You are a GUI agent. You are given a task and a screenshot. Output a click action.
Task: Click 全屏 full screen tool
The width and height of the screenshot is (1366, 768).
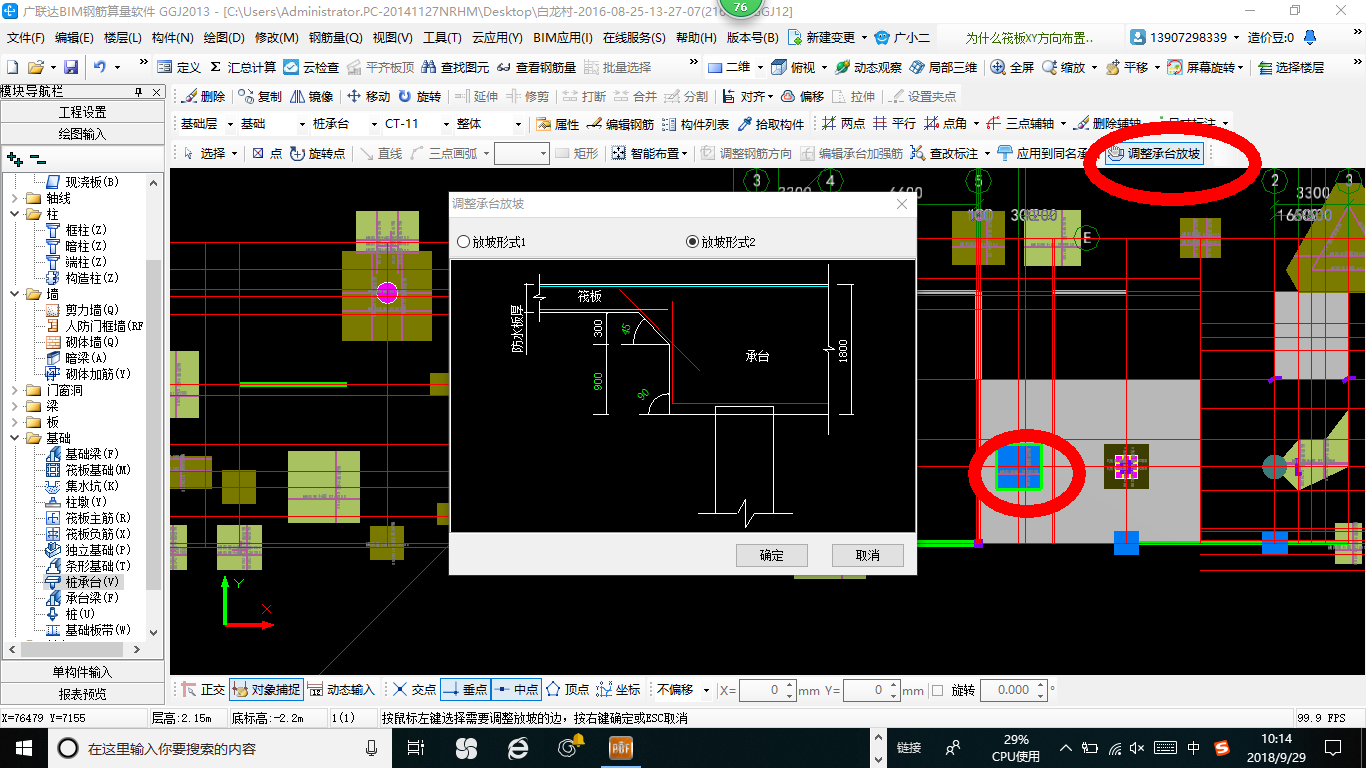tap(1012, 67)
